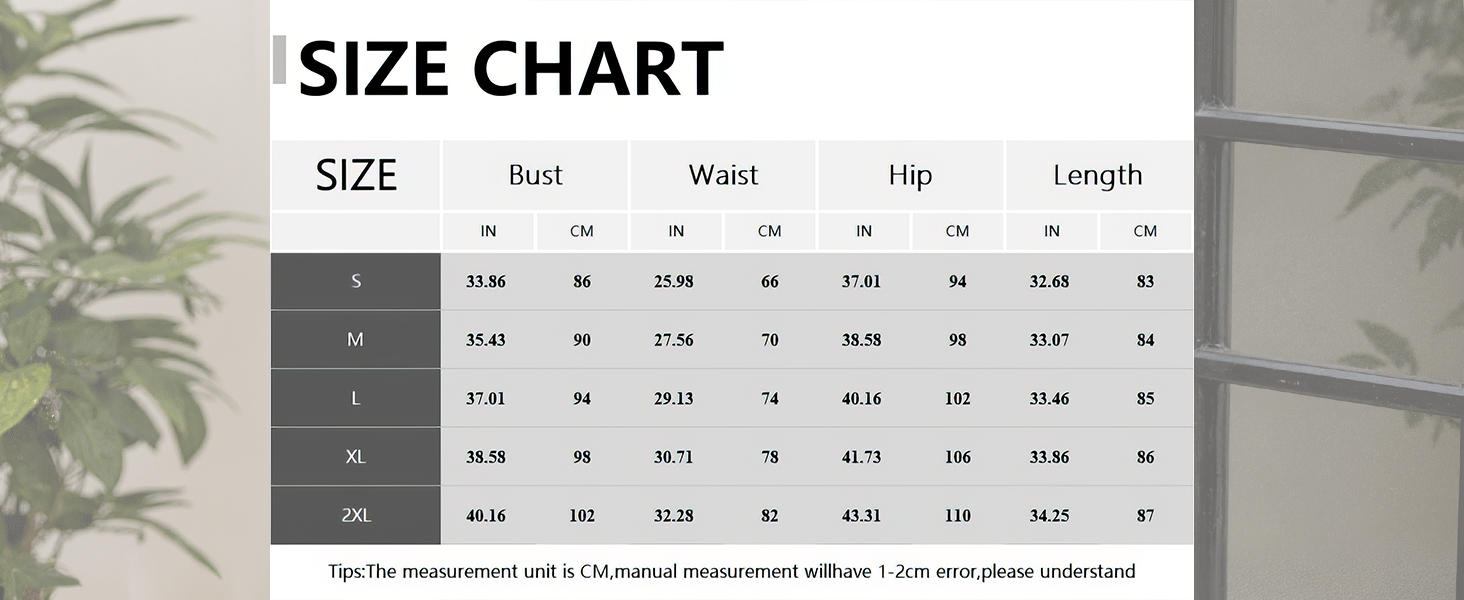Screen dimensions: 1464x600
Task: Select the S size row label
Action: point(356,281)
